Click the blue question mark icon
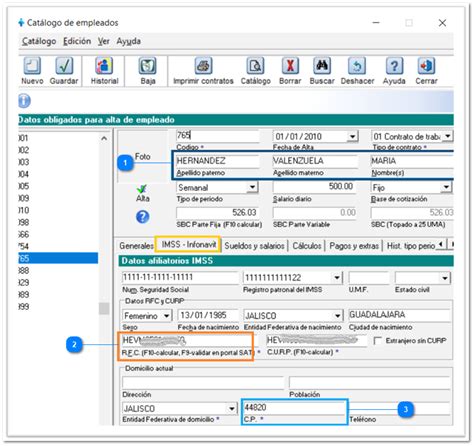The height and width of the screenshot is (446, 474). coord(143,217)
